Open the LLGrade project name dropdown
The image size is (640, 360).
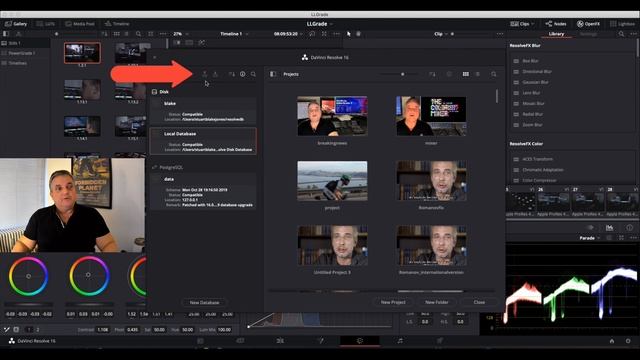pos(319,24)
